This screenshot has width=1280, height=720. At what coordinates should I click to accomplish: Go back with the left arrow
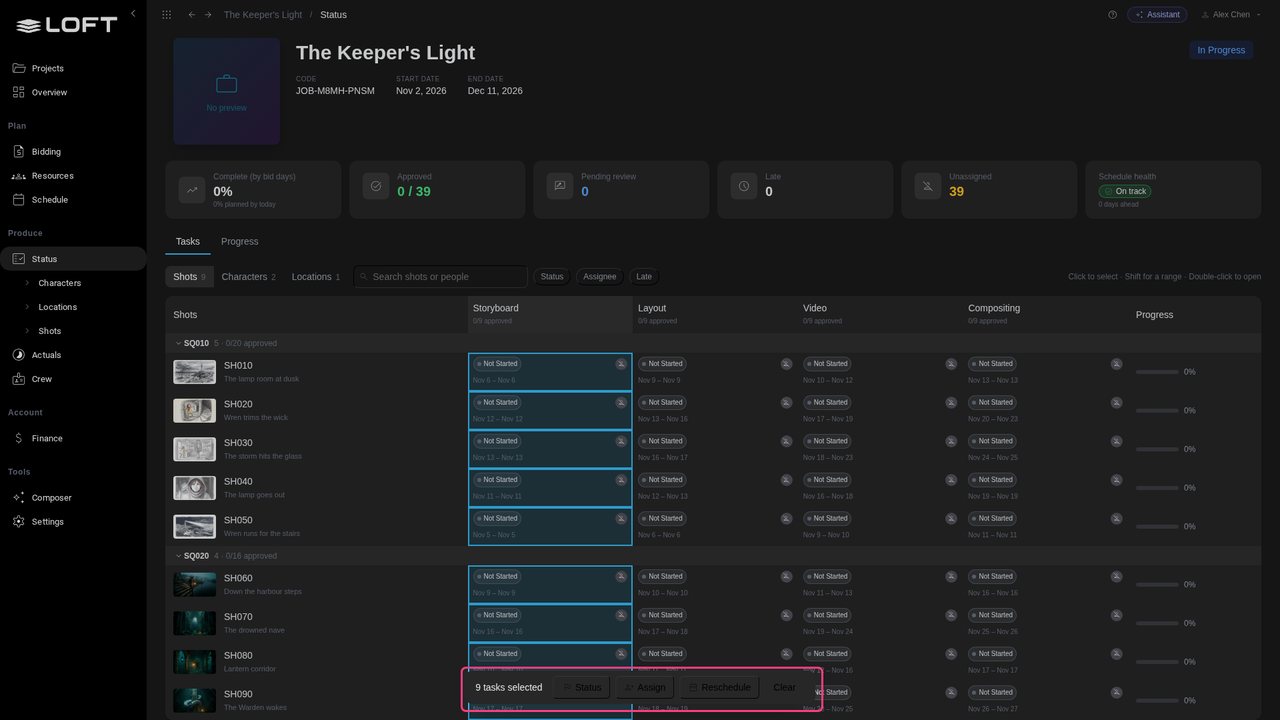coord(192,15)
